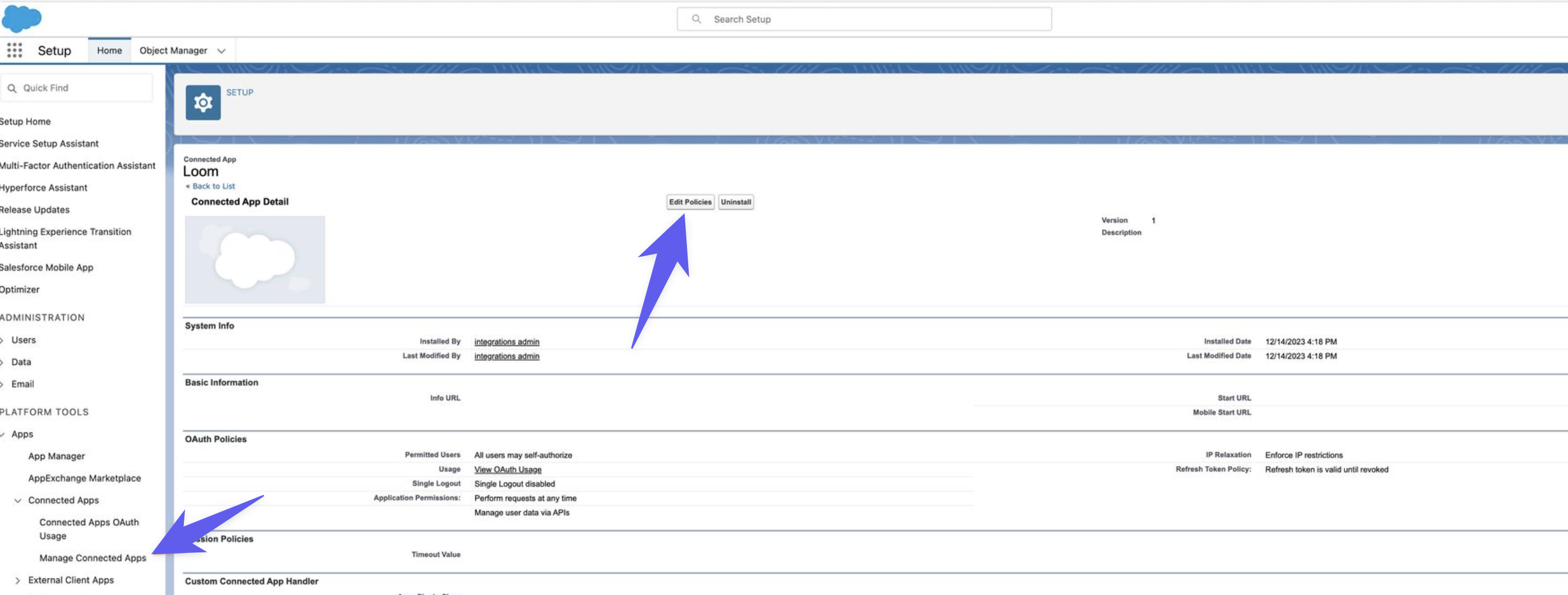The height and width of the screenshot is (595, 1568).
Task: Click the Uninstall button
Action: pyautogui.click(x=736, y=202)
